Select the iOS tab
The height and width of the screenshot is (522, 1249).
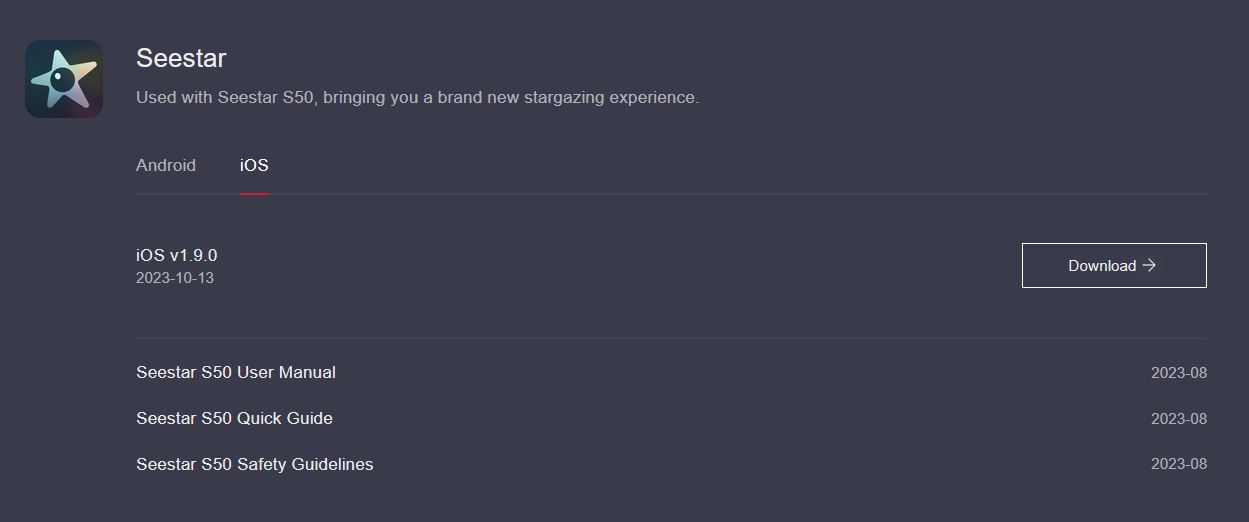click(x=254, y=165)
